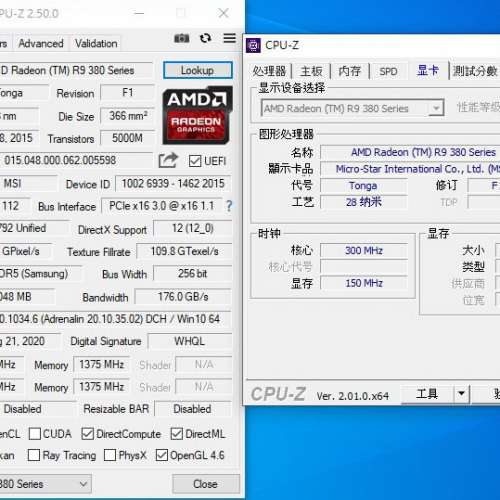Click the GPU-Z refresh icon

click(x=205, y=38)
